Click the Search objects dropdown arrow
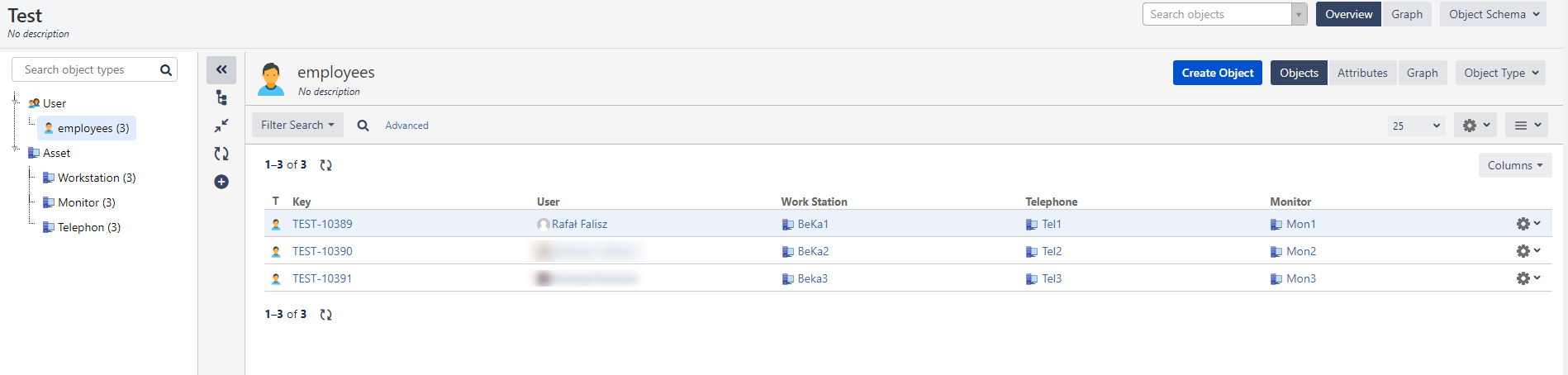Image resolution: width=1568 pixels, height=375 pixels. 1300,15
